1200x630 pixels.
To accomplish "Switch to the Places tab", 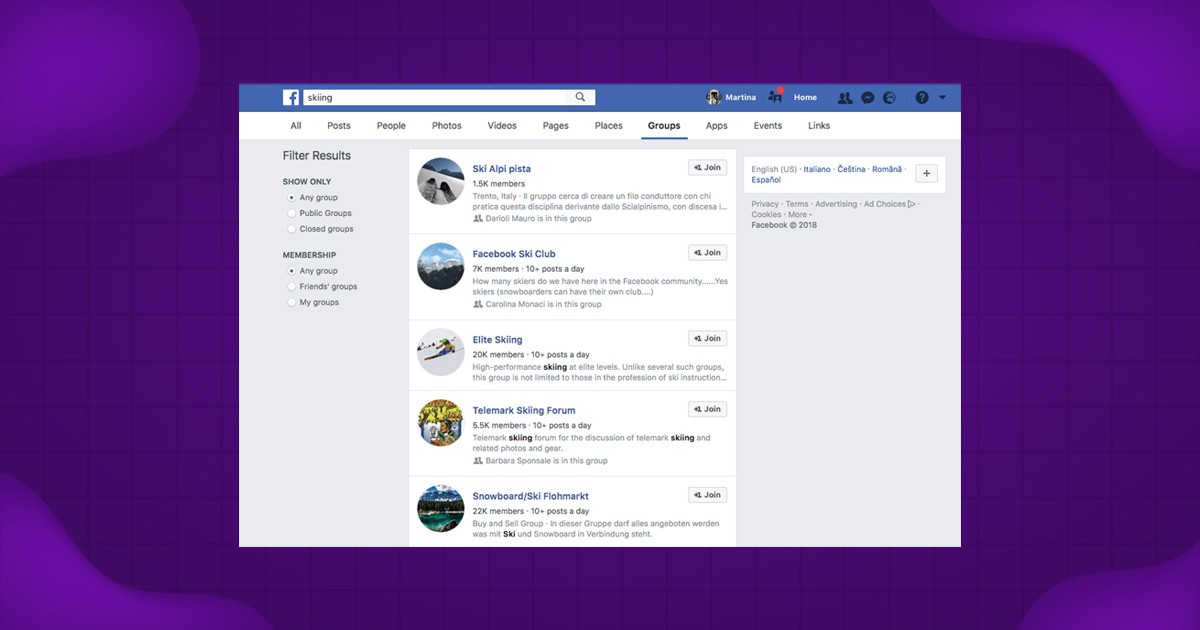I will (x=609, y=126).
